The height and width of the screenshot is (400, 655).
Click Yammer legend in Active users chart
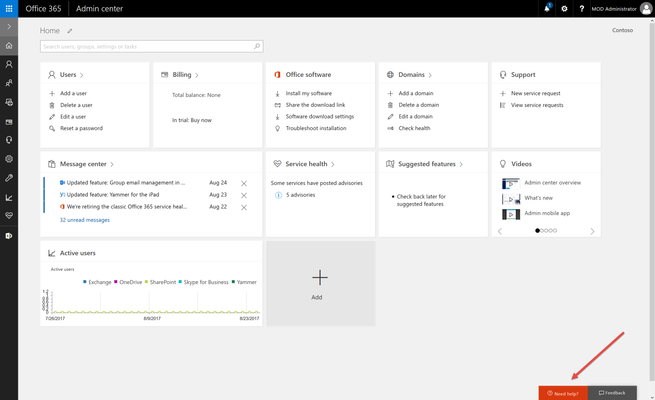244,282
